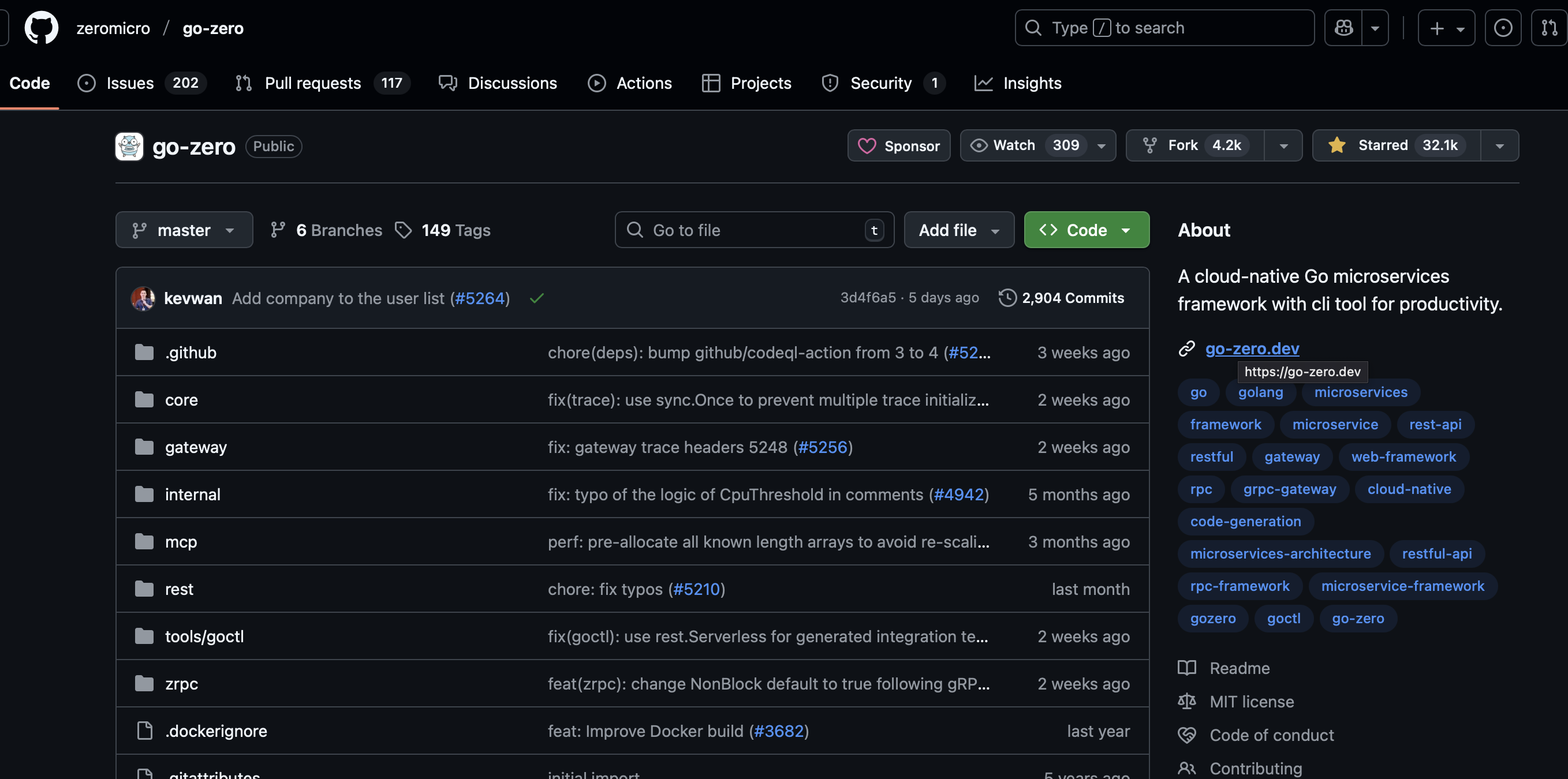Expand the Add file dropdown

(958, 230)
